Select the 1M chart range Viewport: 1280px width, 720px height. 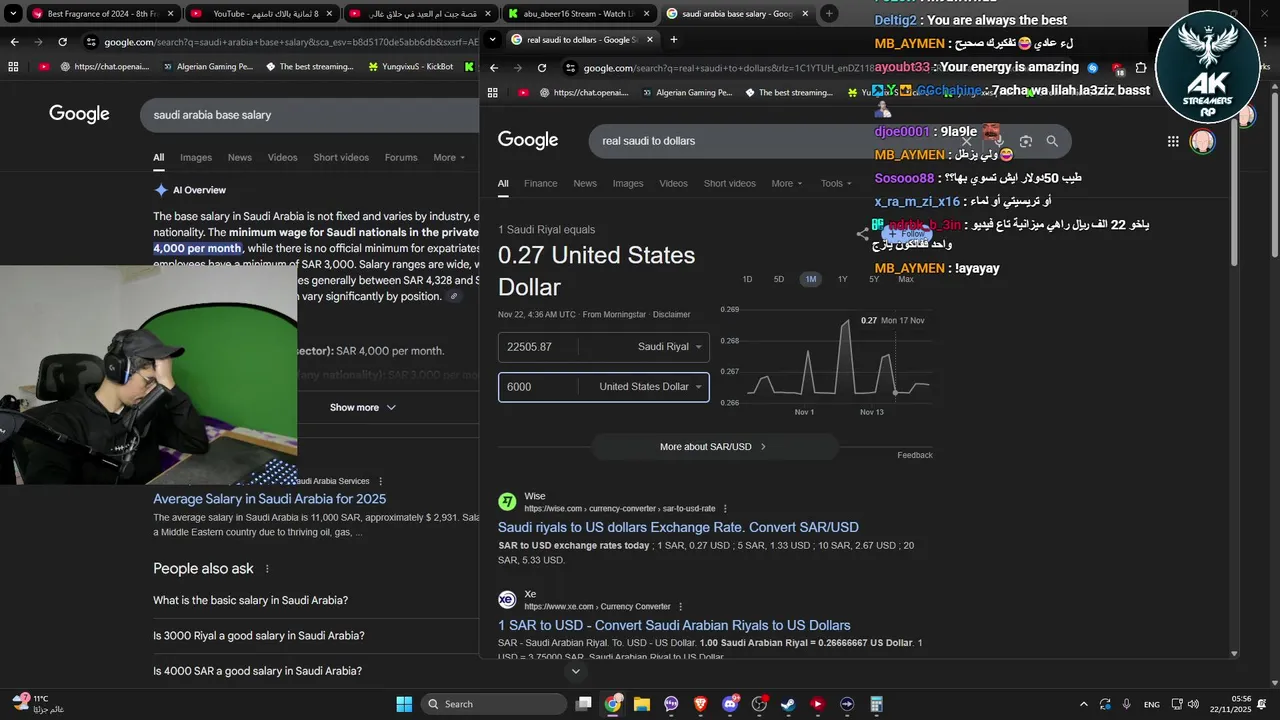pos(811,279)
